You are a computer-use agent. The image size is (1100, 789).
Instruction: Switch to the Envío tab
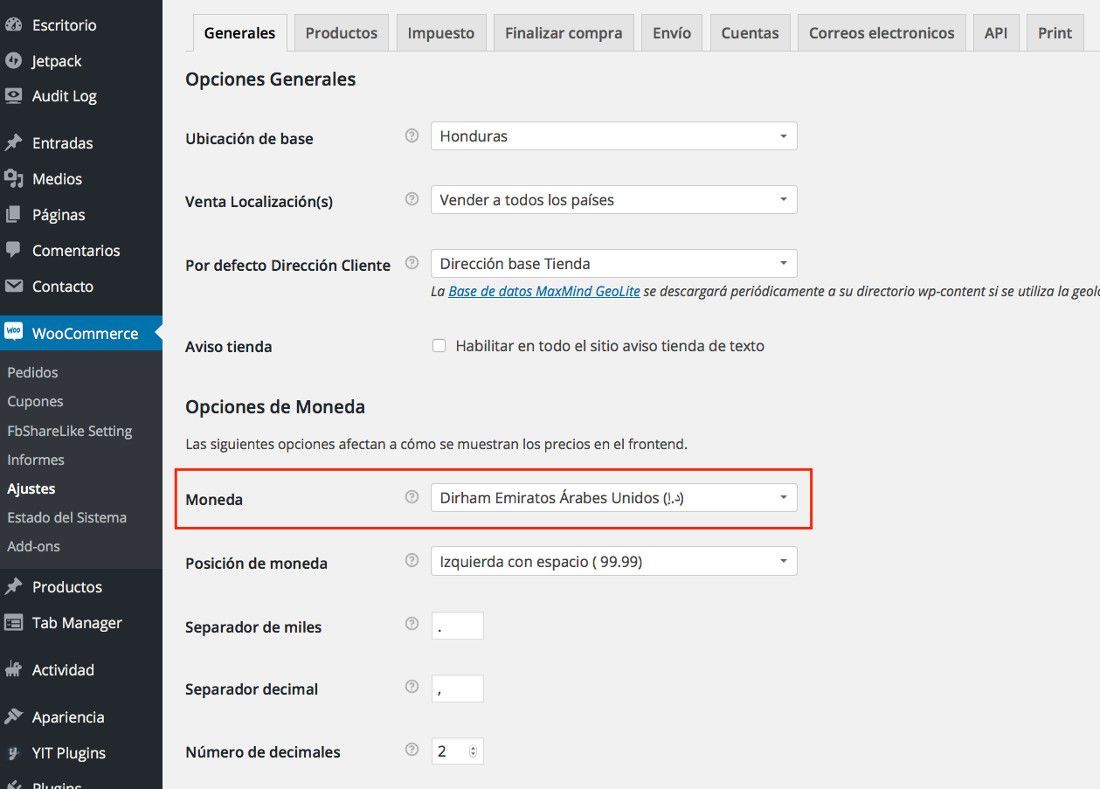click(x=671, y=33)
